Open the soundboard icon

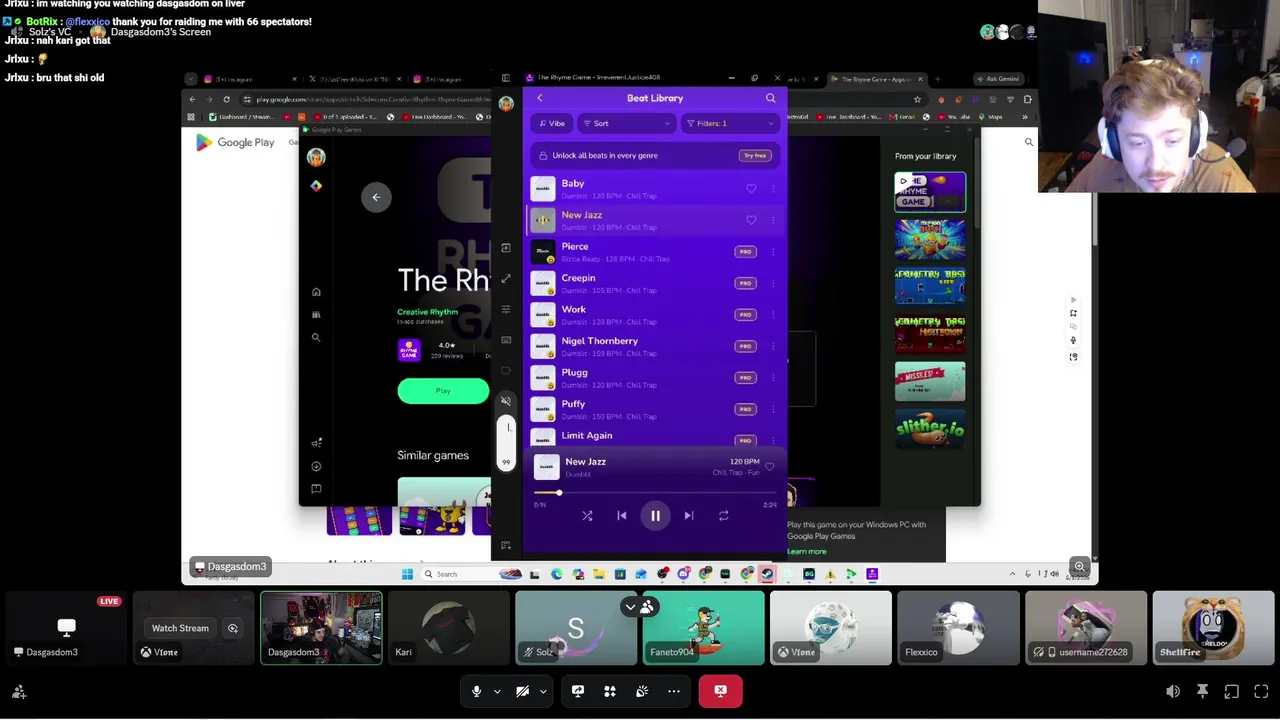[642, 691]
